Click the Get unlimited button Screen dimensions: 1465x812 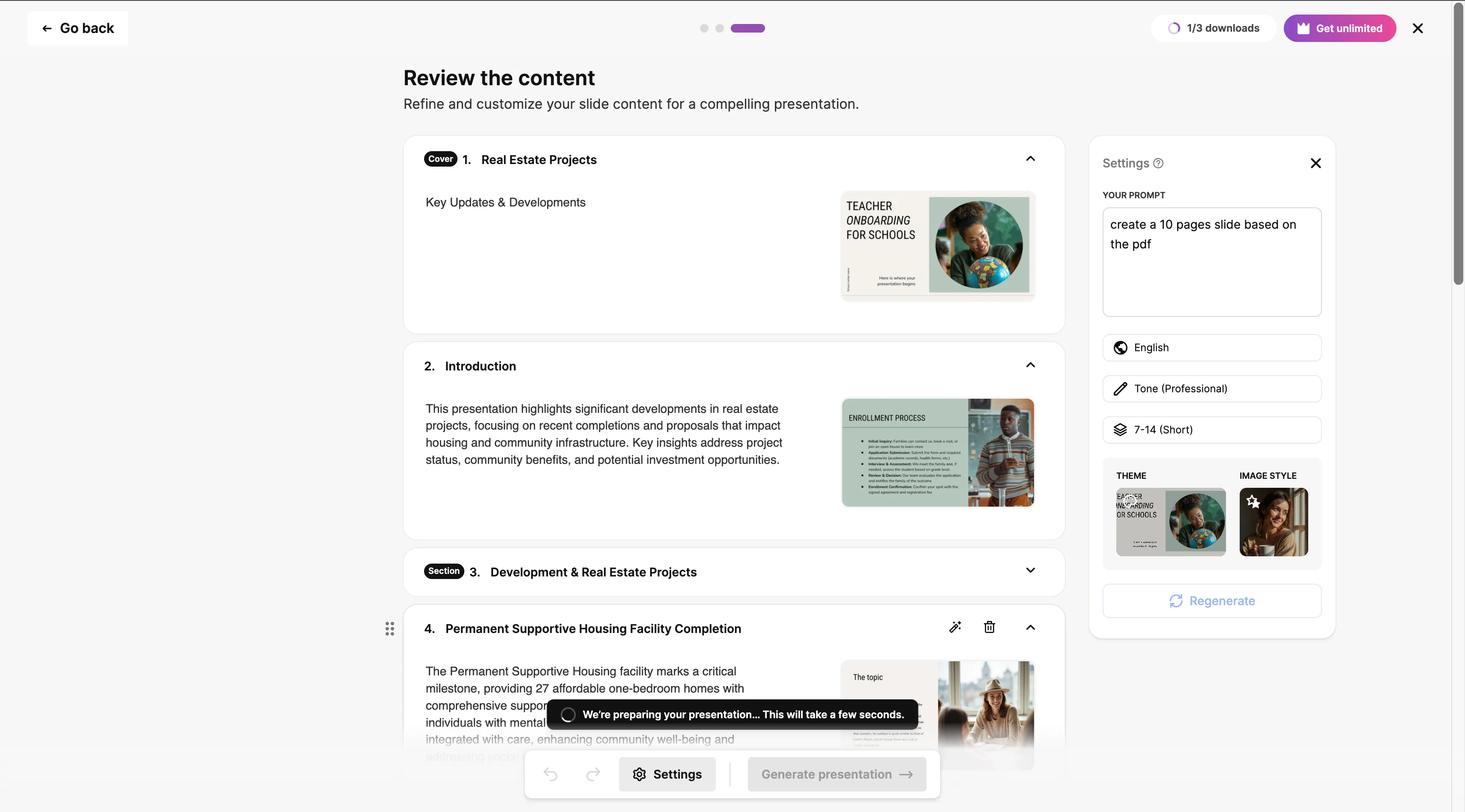tap(1339, 28)
